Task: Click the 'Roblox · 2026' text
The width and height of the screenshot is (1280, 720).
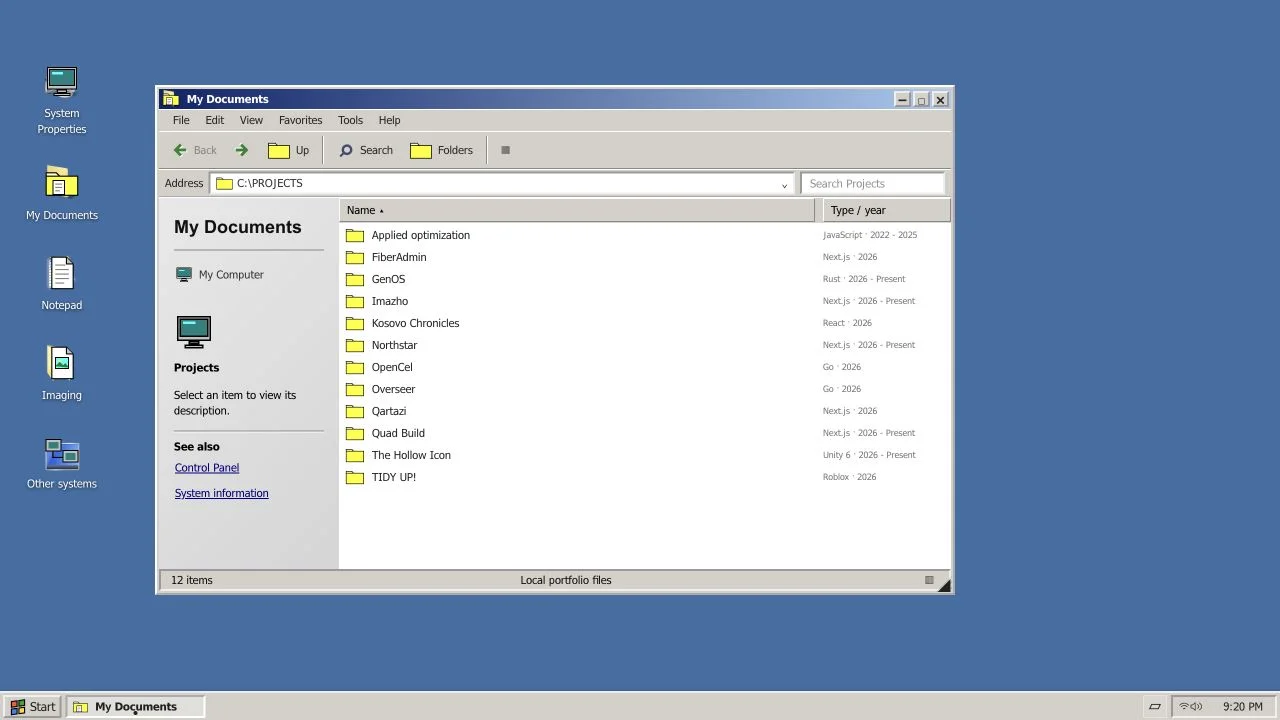Action: [x=849, y=477]
